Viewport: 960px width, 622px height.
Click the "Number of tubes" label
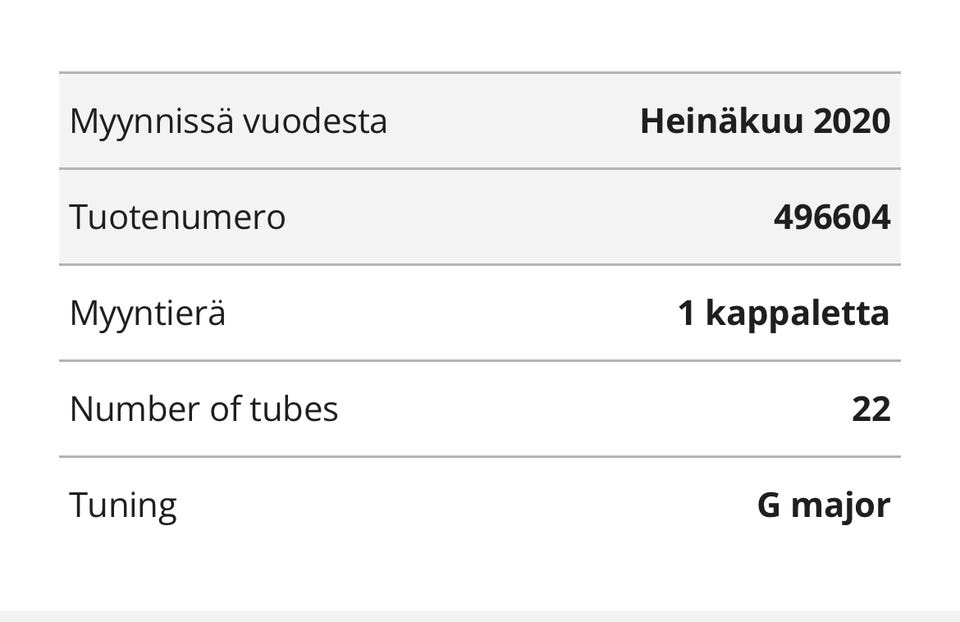pos(204,409)
